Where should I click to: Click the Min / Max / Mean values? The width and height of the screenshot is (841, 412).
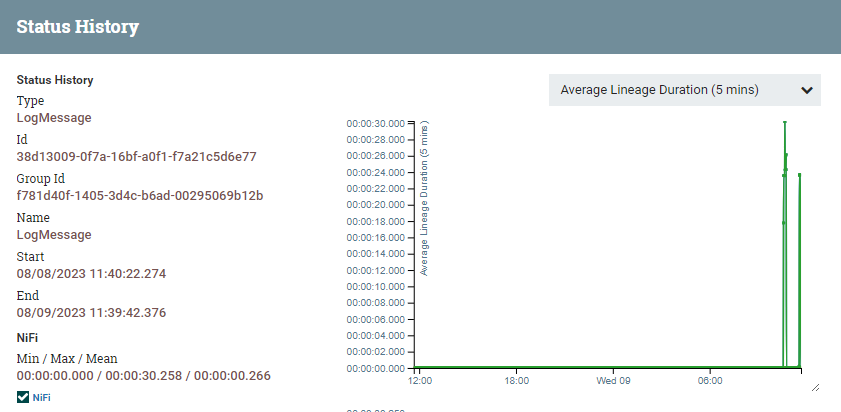144,376
